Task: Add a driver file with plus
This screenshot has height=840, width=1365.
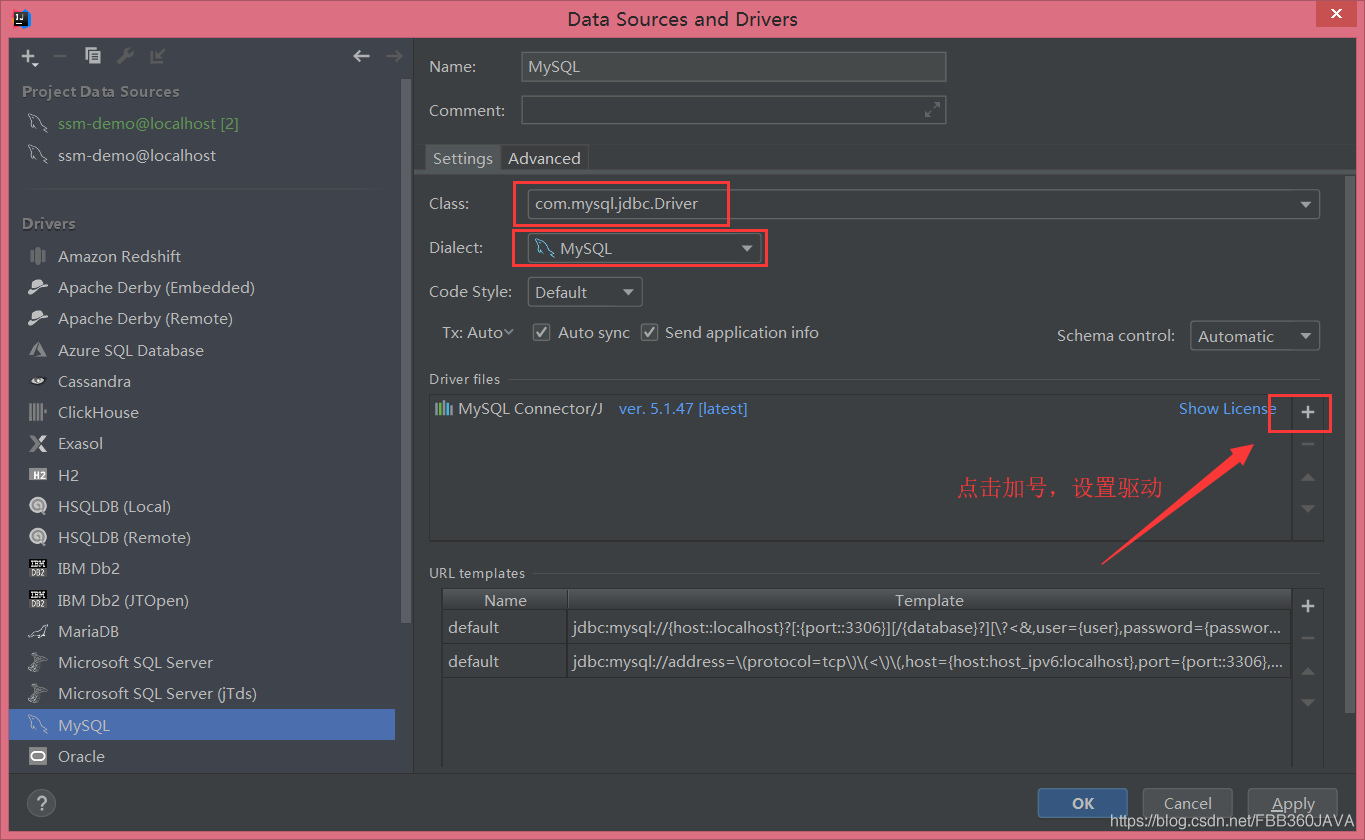Action: (1307, 412)
